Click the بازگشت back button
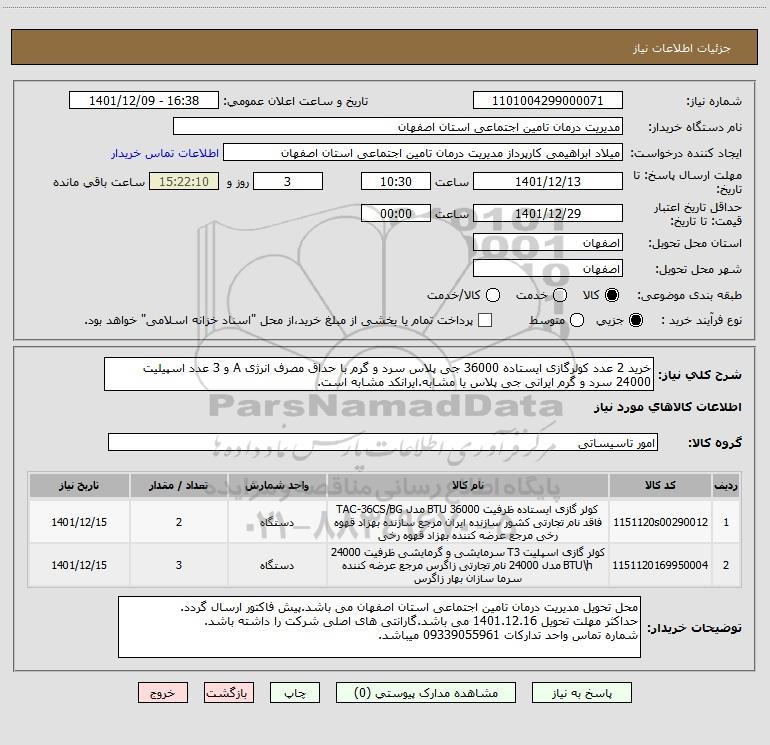The width and height of the screenshot is (770, 745). 229,692
